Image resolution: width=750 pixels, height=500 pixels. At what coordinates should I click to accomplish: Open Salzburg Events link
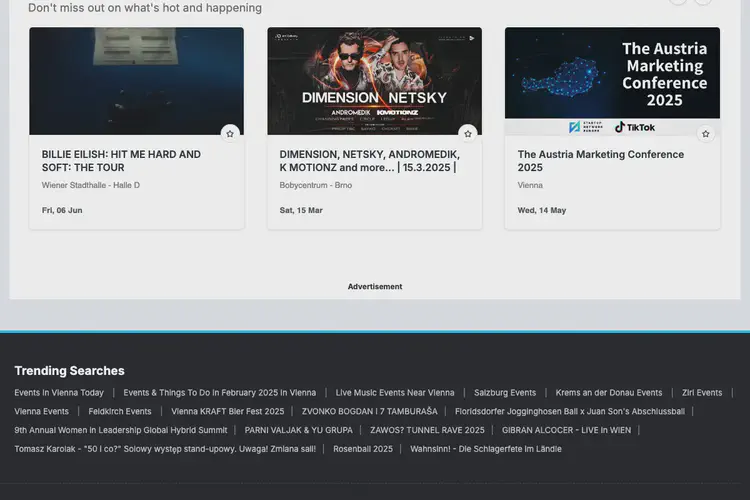(x=505, y=393)
